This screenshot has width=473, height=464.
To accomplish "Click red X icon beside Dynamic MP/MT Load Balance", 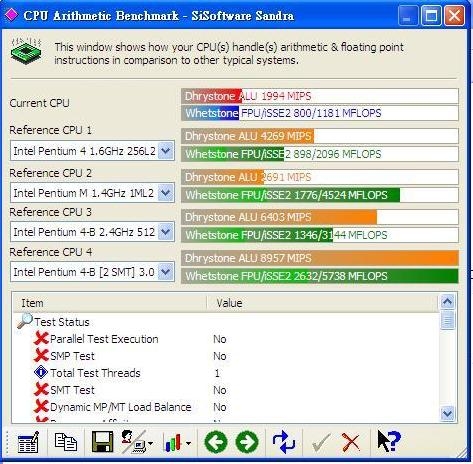I will [41, 406].
